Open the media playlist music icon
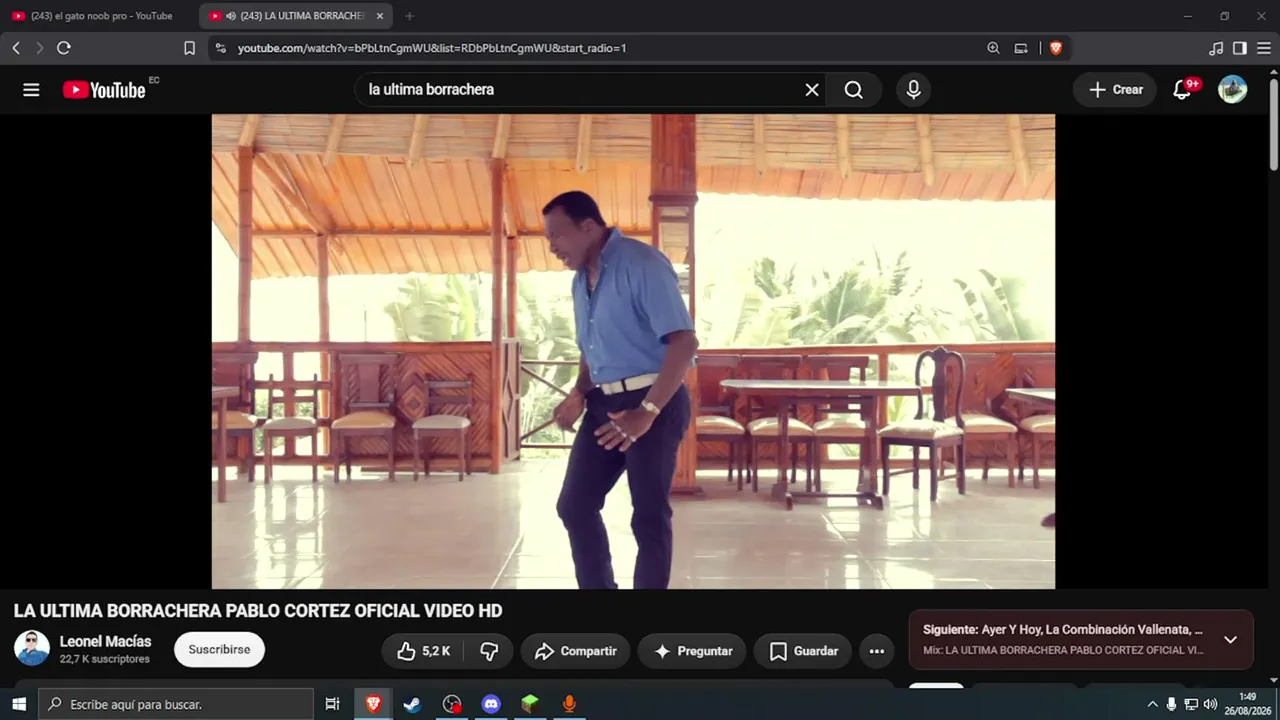The height and width of the screenshot is (720, 1280). [1216, 48]
